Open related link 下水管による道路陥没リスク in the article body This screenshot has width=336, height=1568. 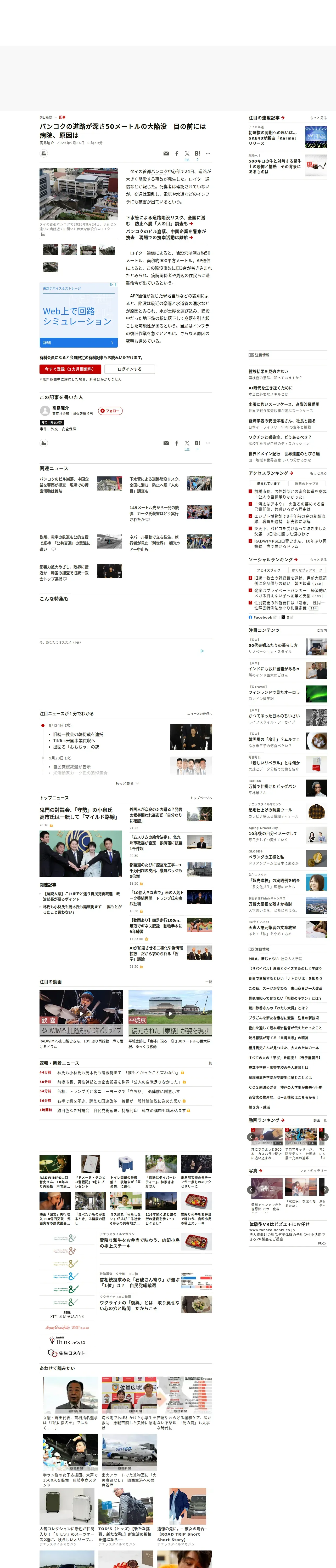coord(165,220)
